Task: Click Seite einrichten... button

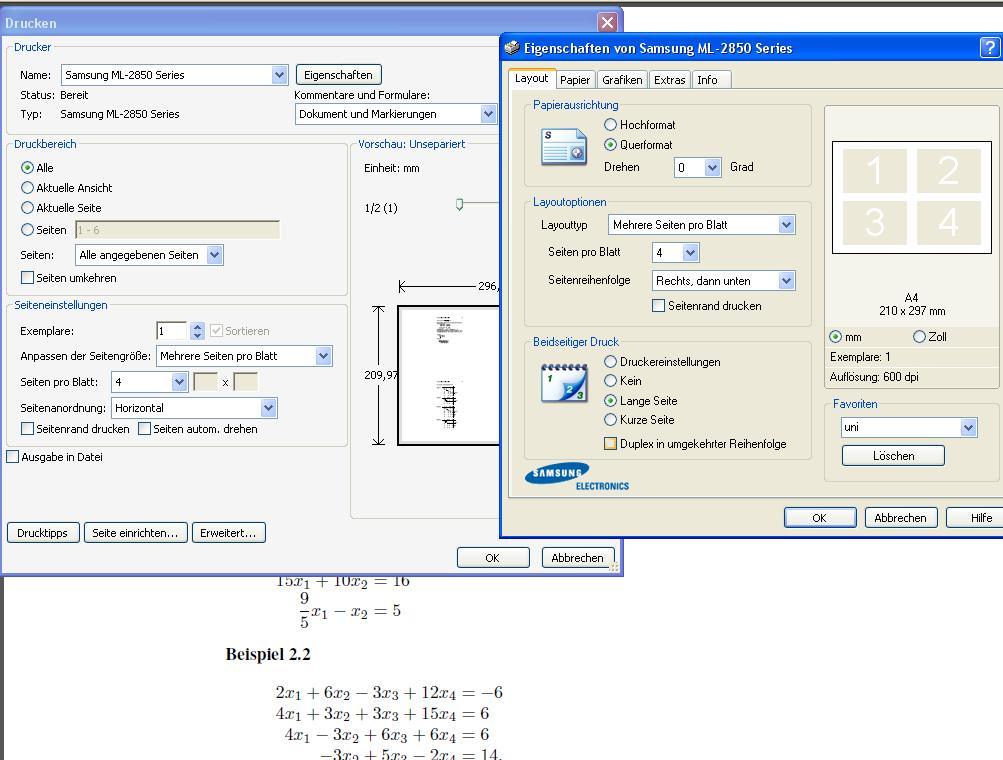Action: click(x=136, y=533)
